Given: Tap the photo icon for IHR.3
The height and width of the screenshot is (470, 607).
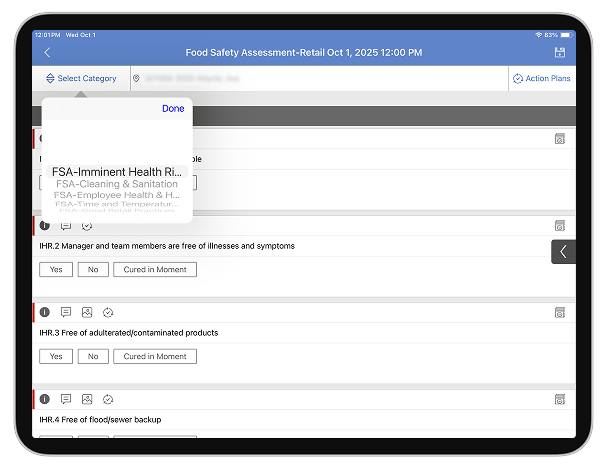Looking at the screenshot, I should [87, 312].
